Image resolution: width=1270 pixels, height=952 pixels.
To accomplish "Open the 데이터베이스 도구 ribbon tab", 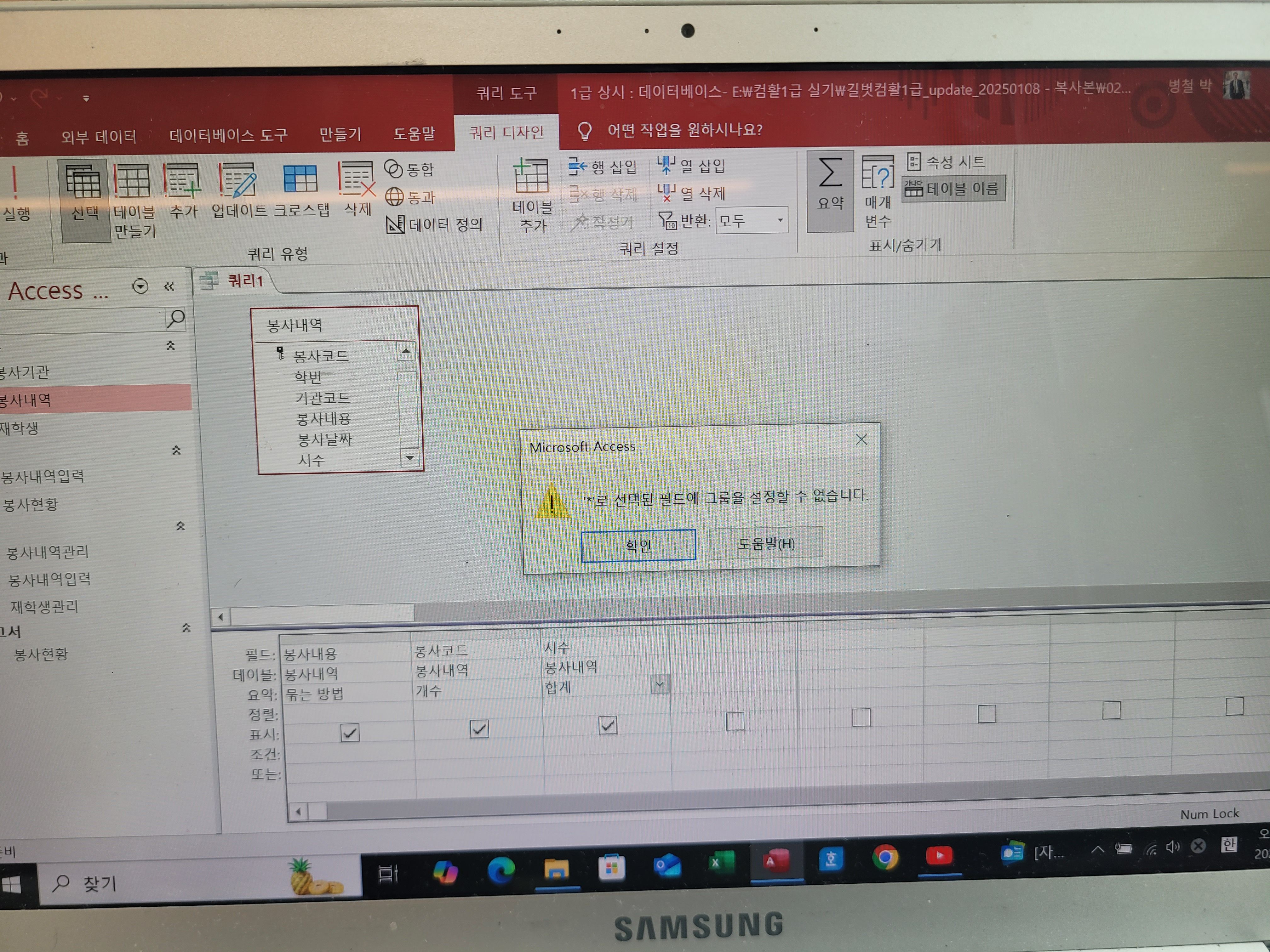I will [228, 135].
